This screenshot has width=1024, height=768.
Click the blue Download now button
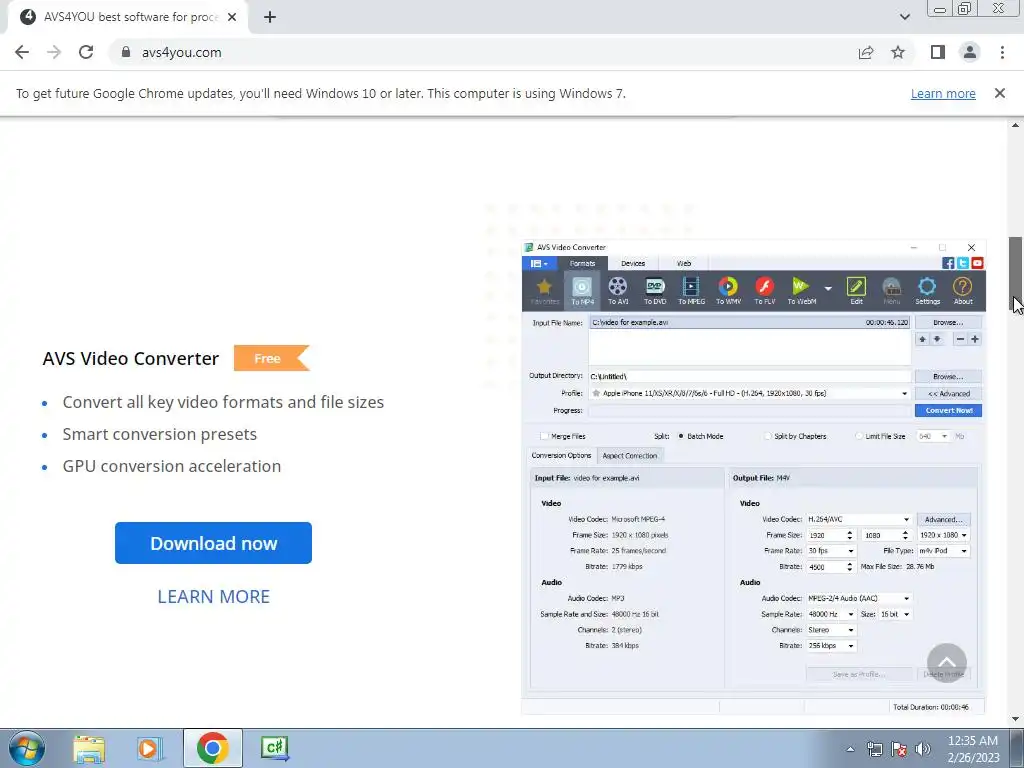tap(214, 543)
